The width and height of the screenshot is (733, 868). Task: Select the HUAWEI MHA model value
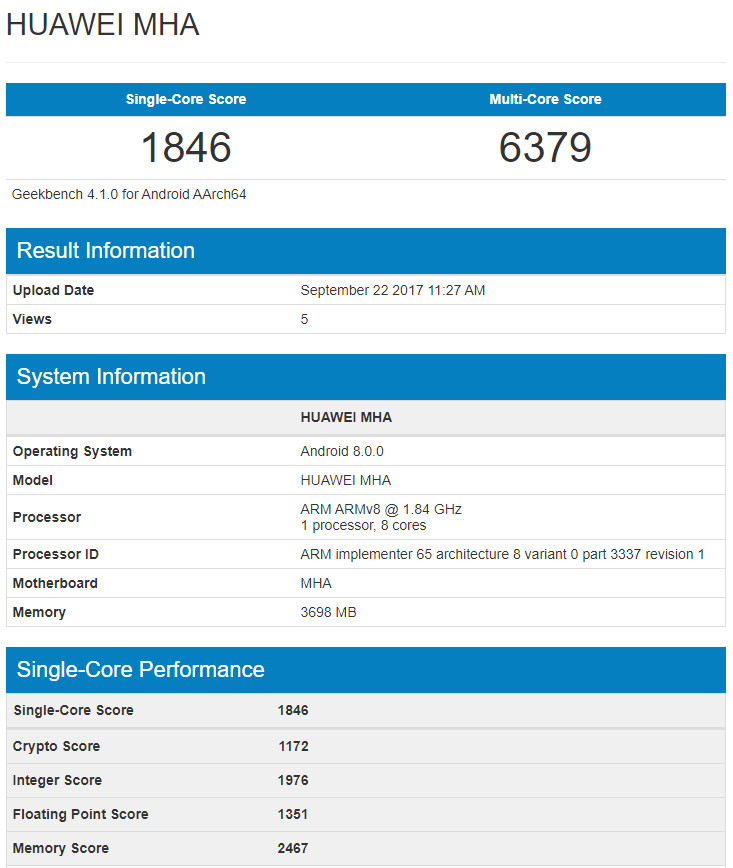(x=345, y=480)
